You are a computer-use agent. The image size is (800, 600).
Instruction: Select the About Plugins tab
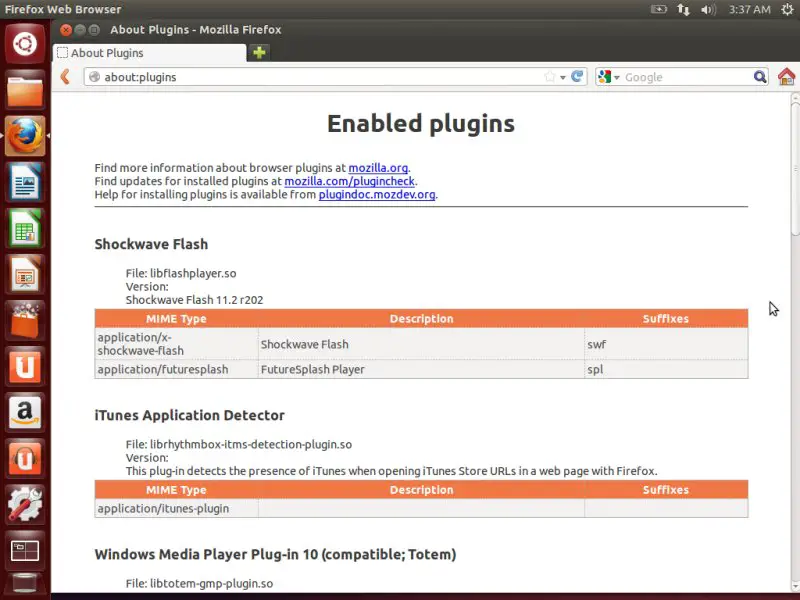tap(149, 53)
